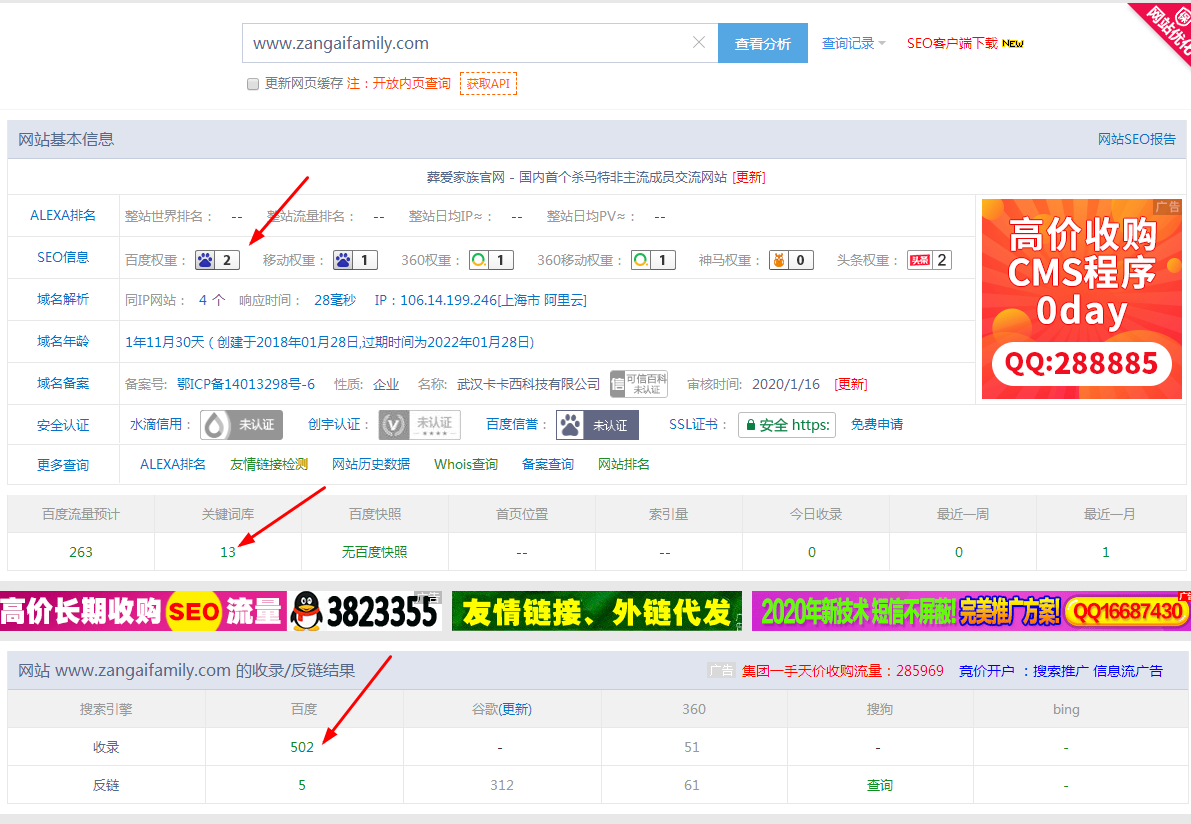Click the Sogou 查询 link
The image size is (1191, 824).
pyautogui.click(x=880, y=785)
